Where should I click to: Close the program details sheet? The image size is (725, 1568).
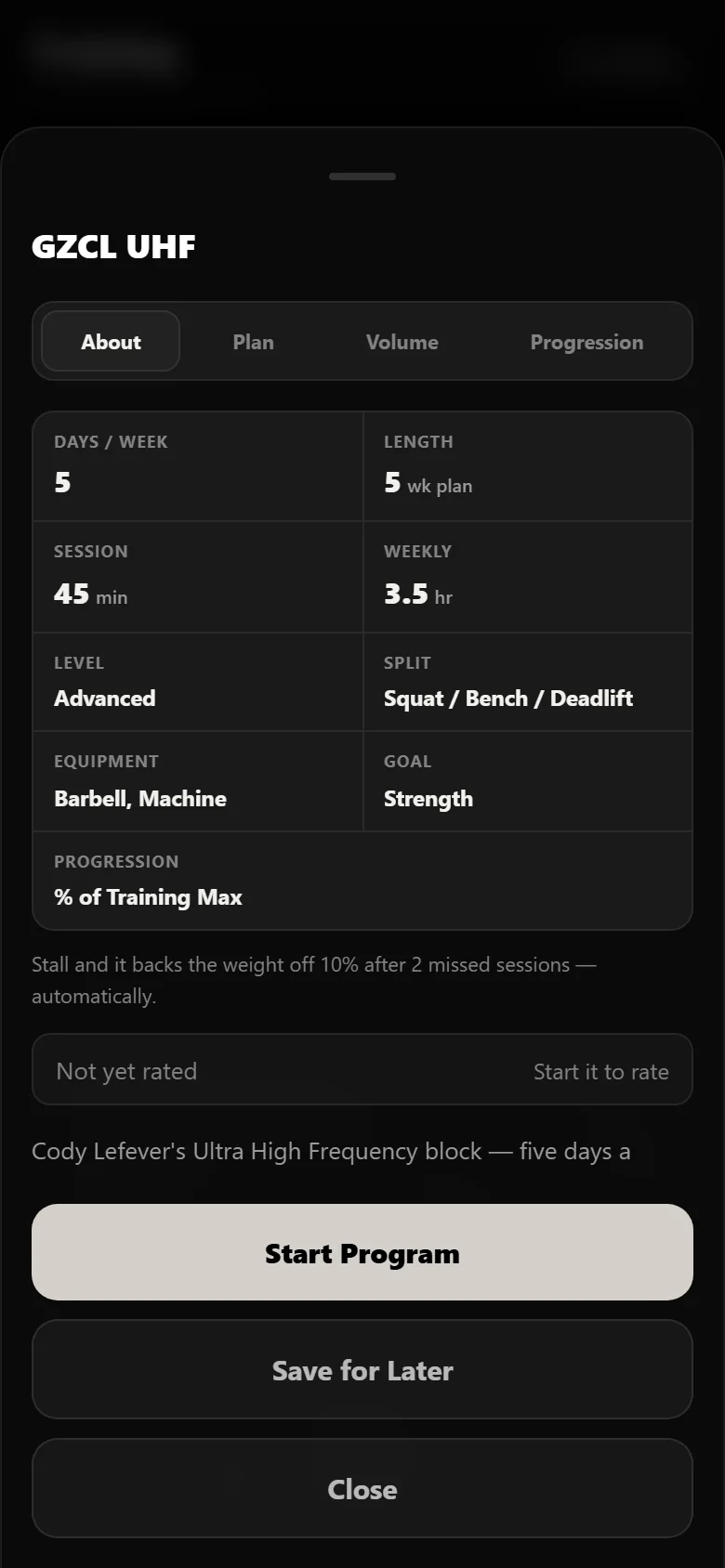362,1489
